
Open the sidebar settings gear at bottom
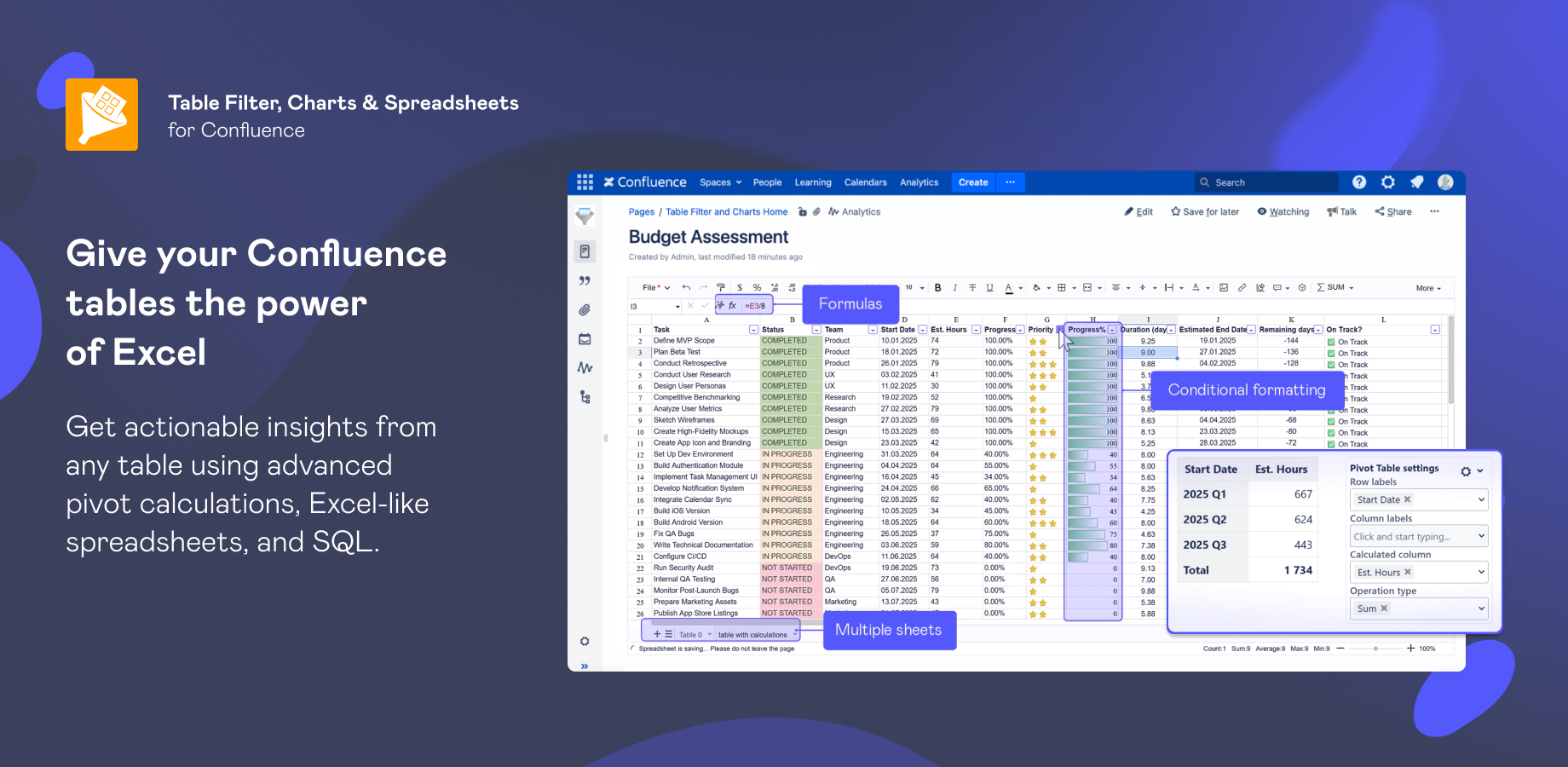tap(585, 641)
